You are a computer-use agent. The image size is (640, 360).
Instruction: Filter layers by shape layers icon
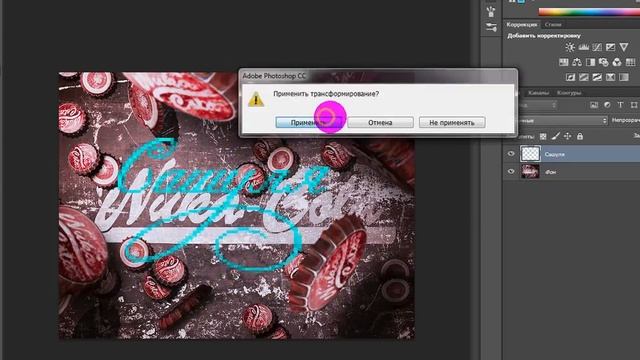634,105
